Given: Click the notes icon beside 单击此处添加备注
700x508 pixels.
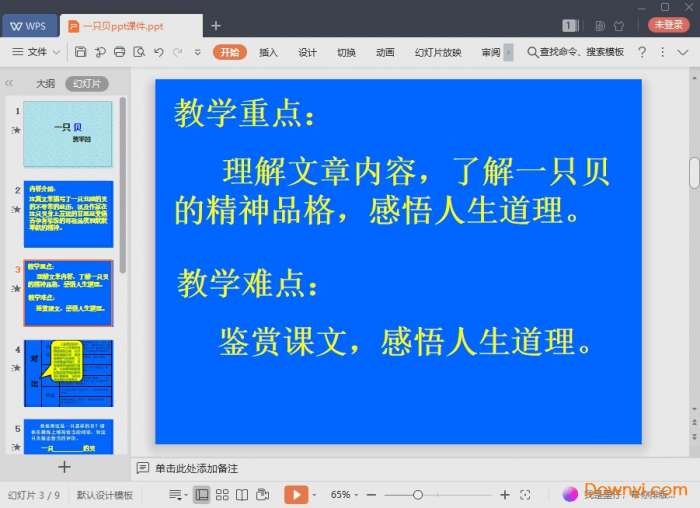Looking at the screenshot, I should pos(142,468).
